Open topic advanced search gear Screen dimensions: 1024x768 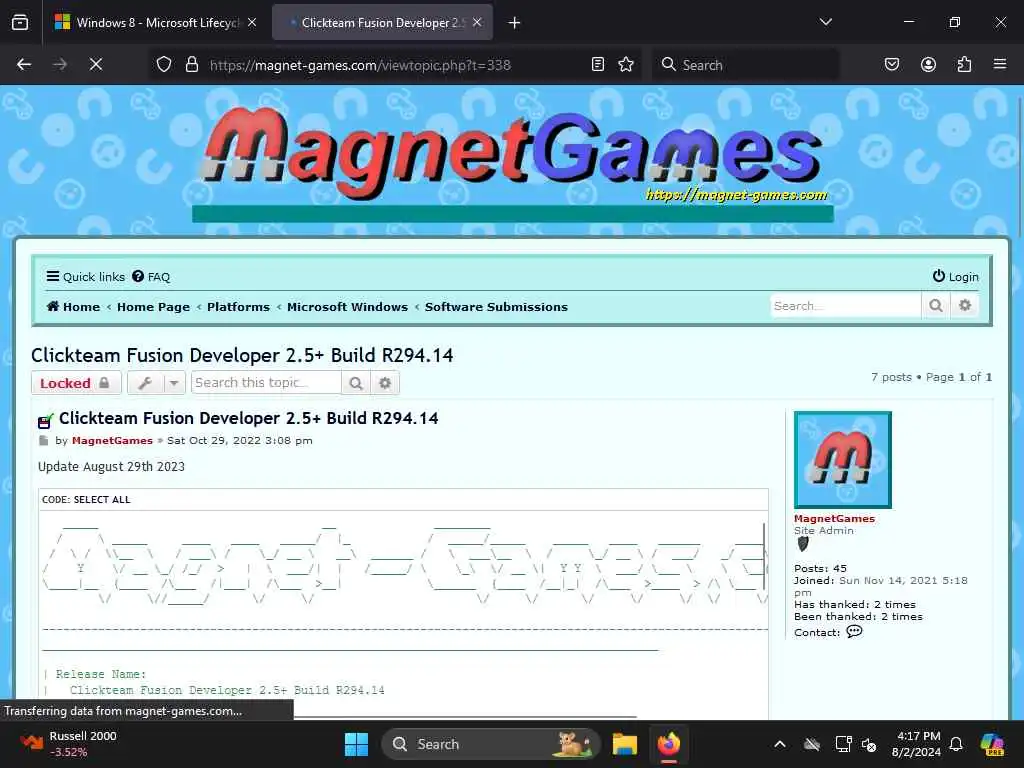coord(385,383)
